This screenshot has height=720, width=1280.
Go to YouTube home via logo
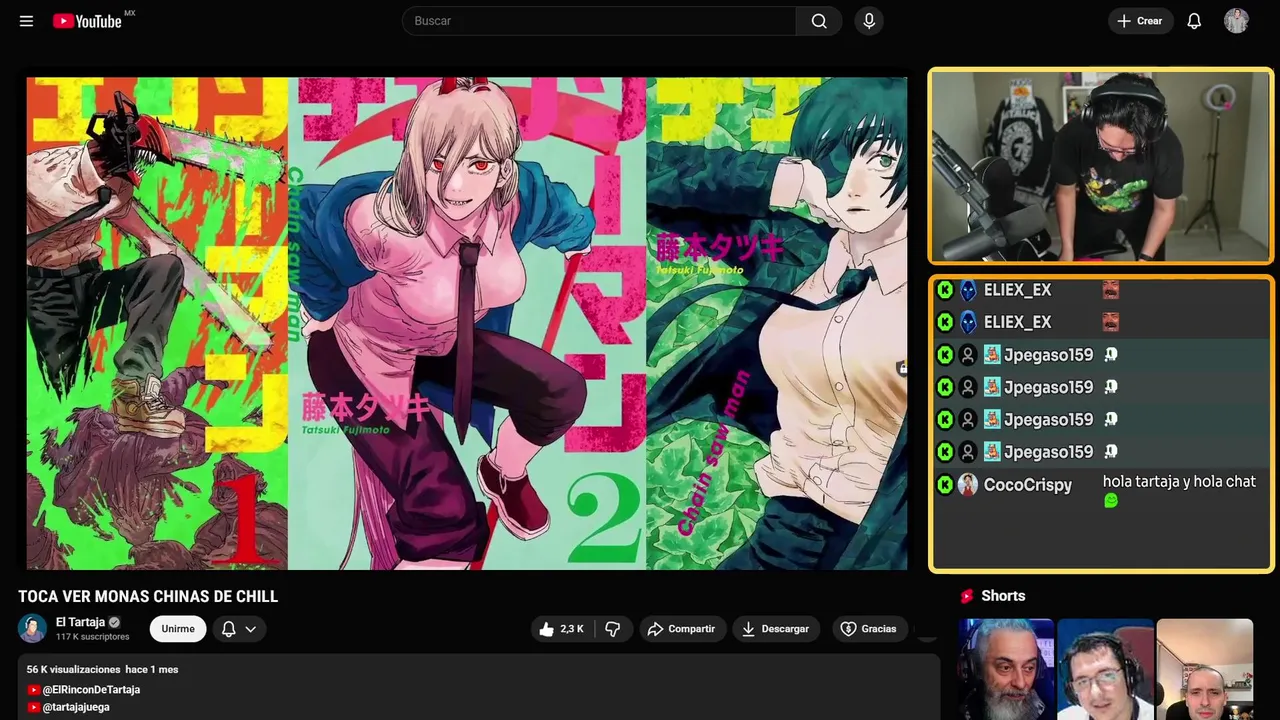[x=88, y=21]
